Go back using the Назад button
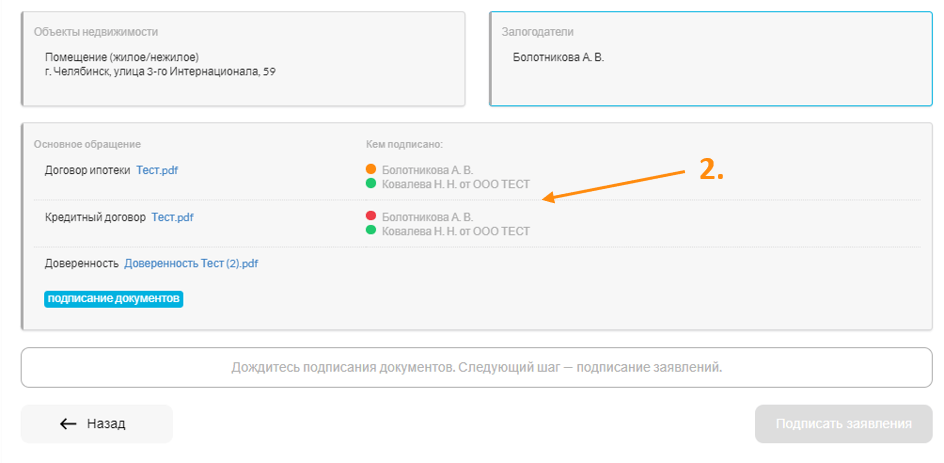944x463 pixels. [96, 424]
